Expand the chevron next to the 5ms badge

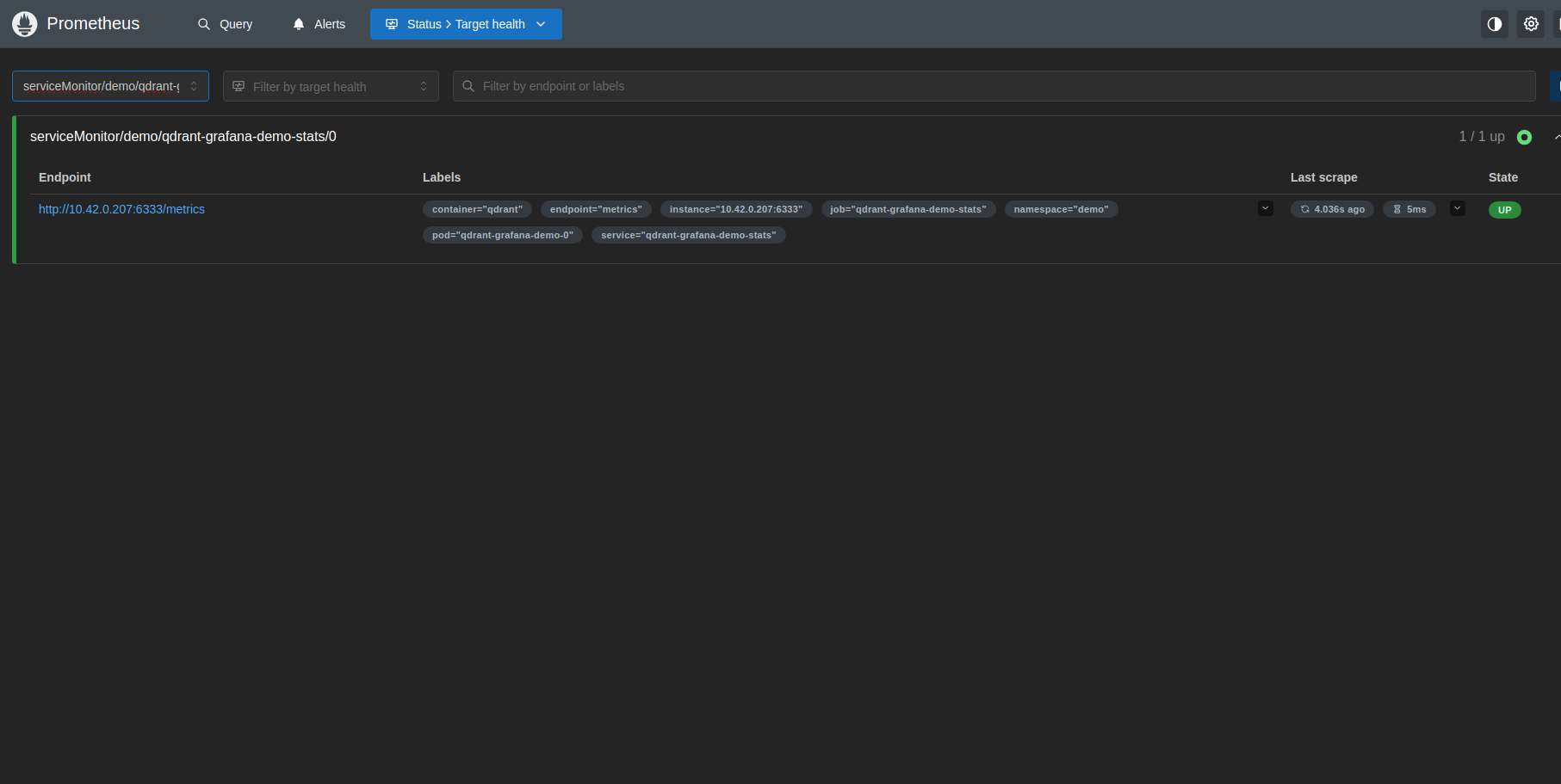1458,208
